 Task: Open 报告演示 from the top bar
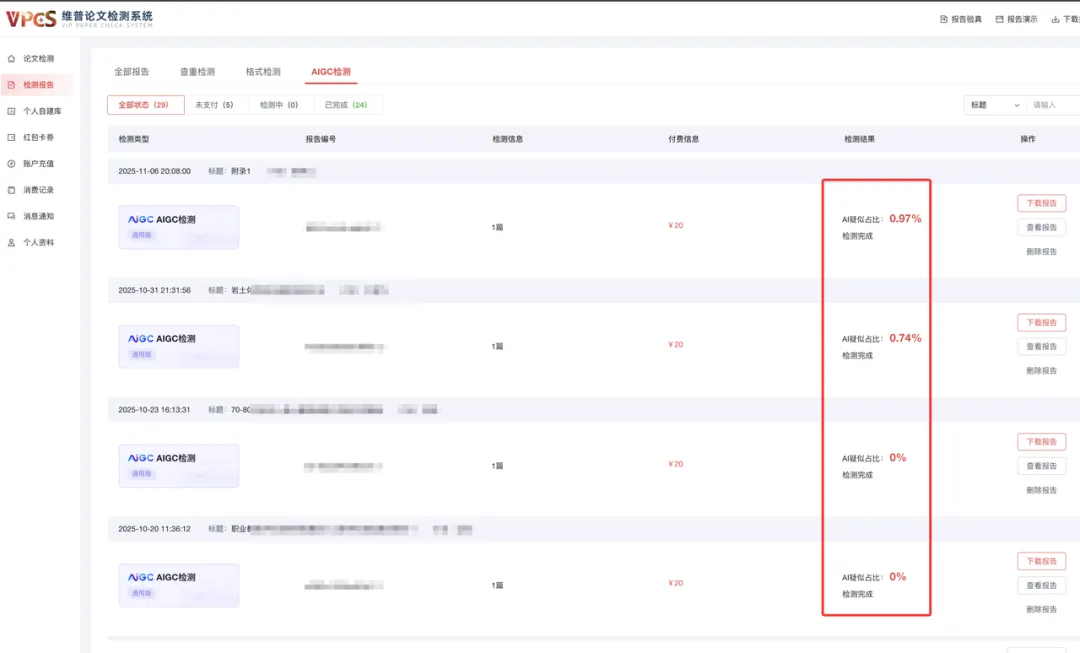tap(999, 19)
